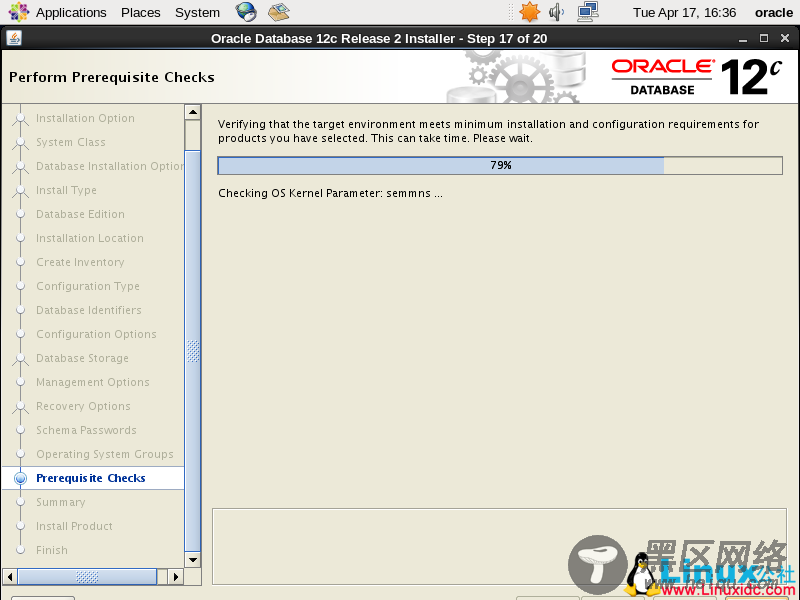This screenshot has width=800, height=600.
Task: Open the volume speaker icon
Action: (556, 12)
